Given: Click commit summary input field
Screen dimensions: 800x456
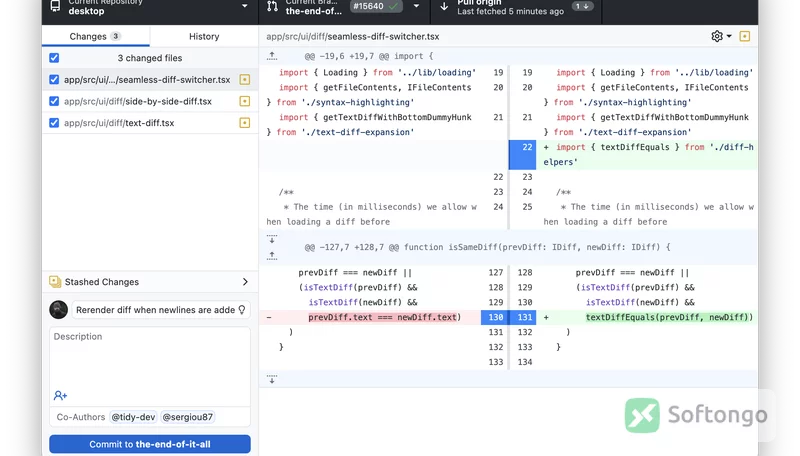Looking at the screenshot, I should 160,310.
